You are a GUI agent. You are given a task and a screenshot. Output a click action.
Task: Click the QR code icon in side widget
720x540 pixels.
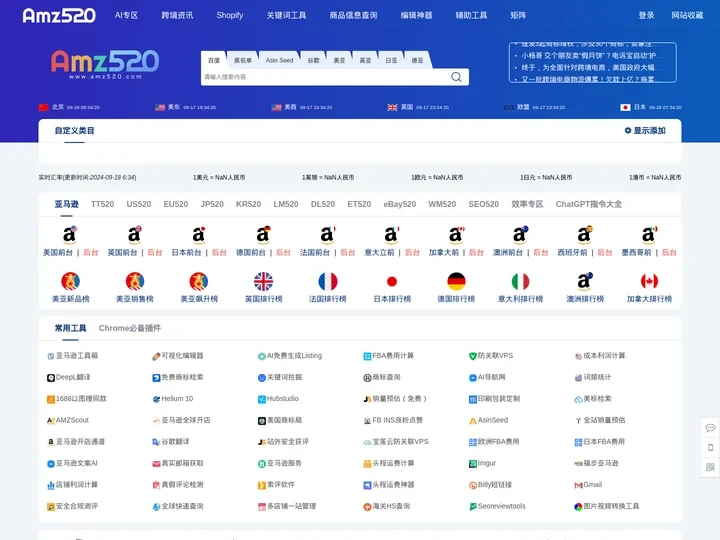710,467
